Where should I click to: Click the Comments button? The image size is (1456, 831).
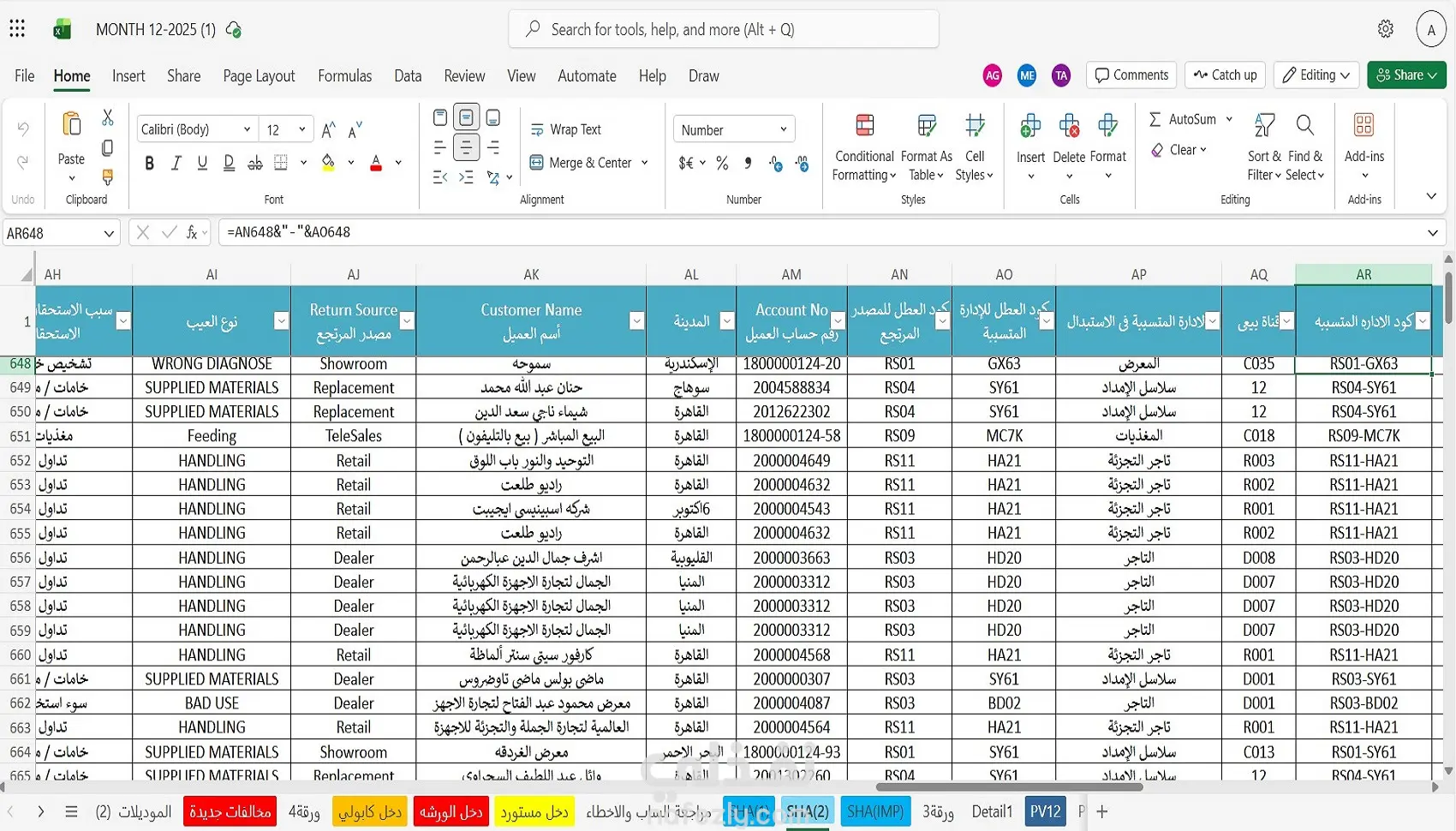(x=1131, y=75)
